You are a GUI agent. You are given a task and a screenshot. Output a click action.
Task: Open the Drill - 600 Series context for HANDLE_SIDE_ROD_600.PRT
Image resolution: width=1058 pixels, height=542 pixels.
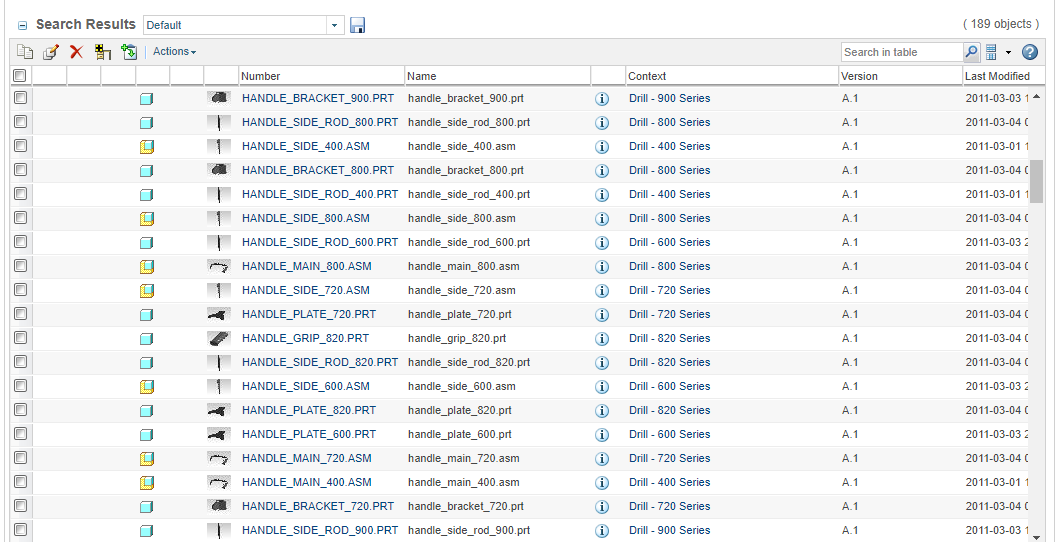[x=669, y=242]
